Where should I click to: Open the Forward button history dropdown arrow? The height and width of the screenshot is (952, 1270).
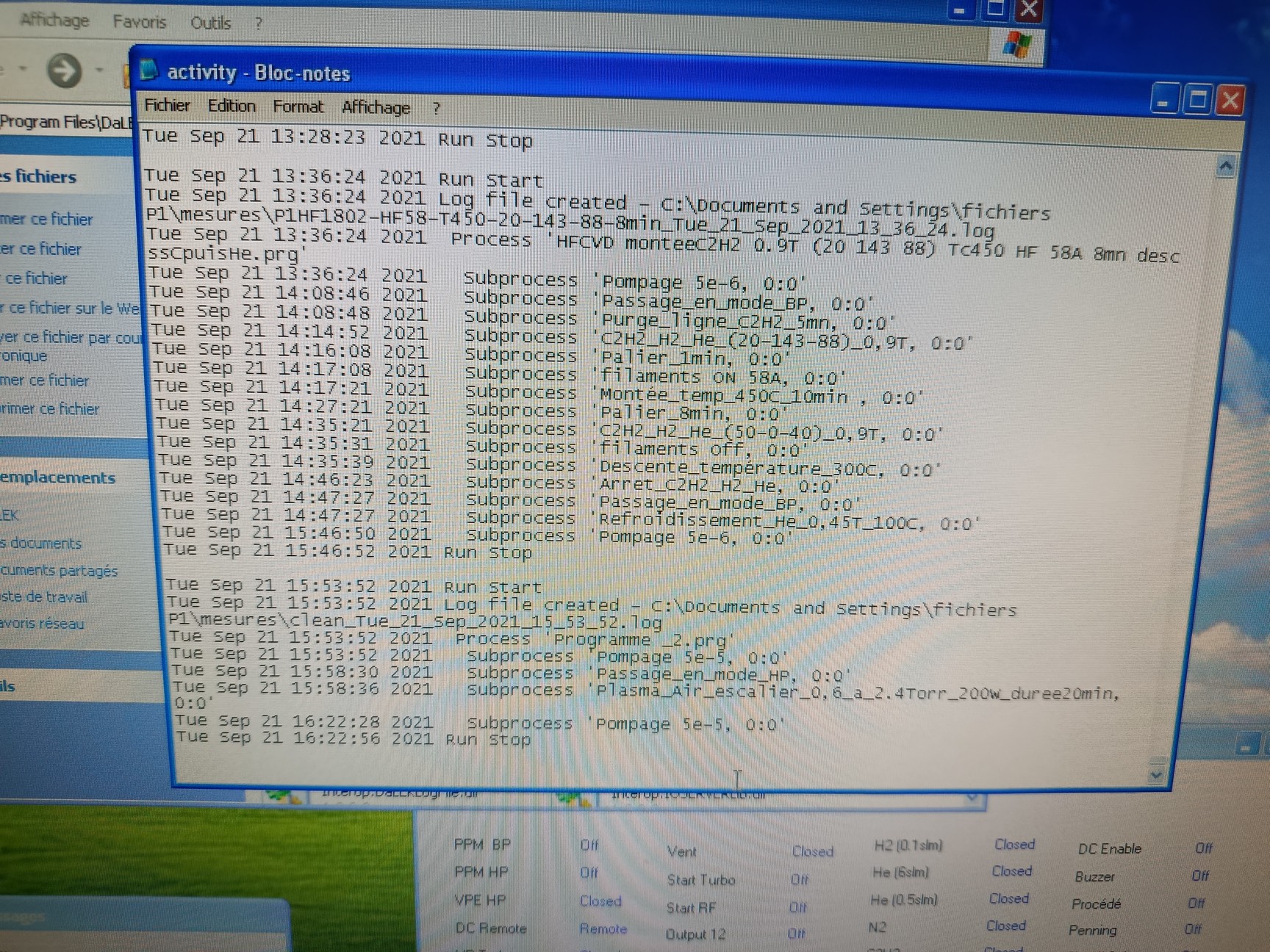click(x=99, y=71)
